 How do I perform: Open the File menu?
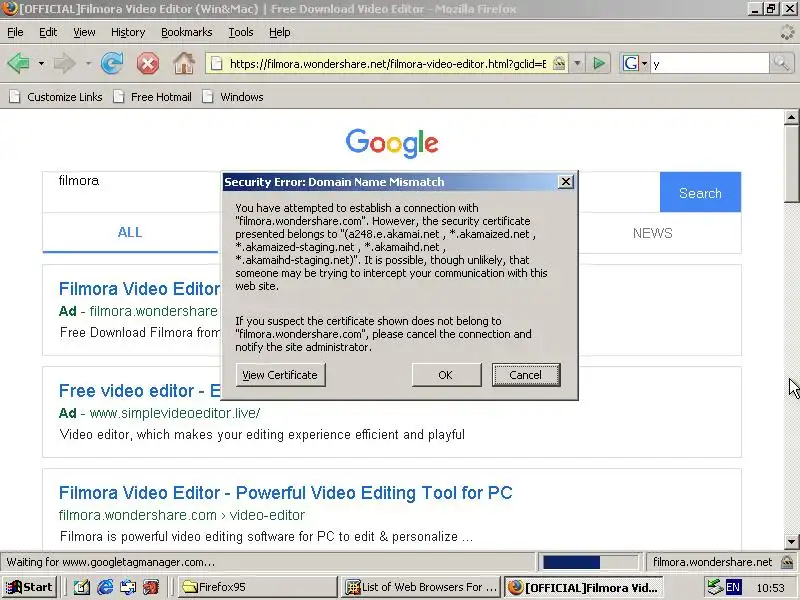click(15, 32)
